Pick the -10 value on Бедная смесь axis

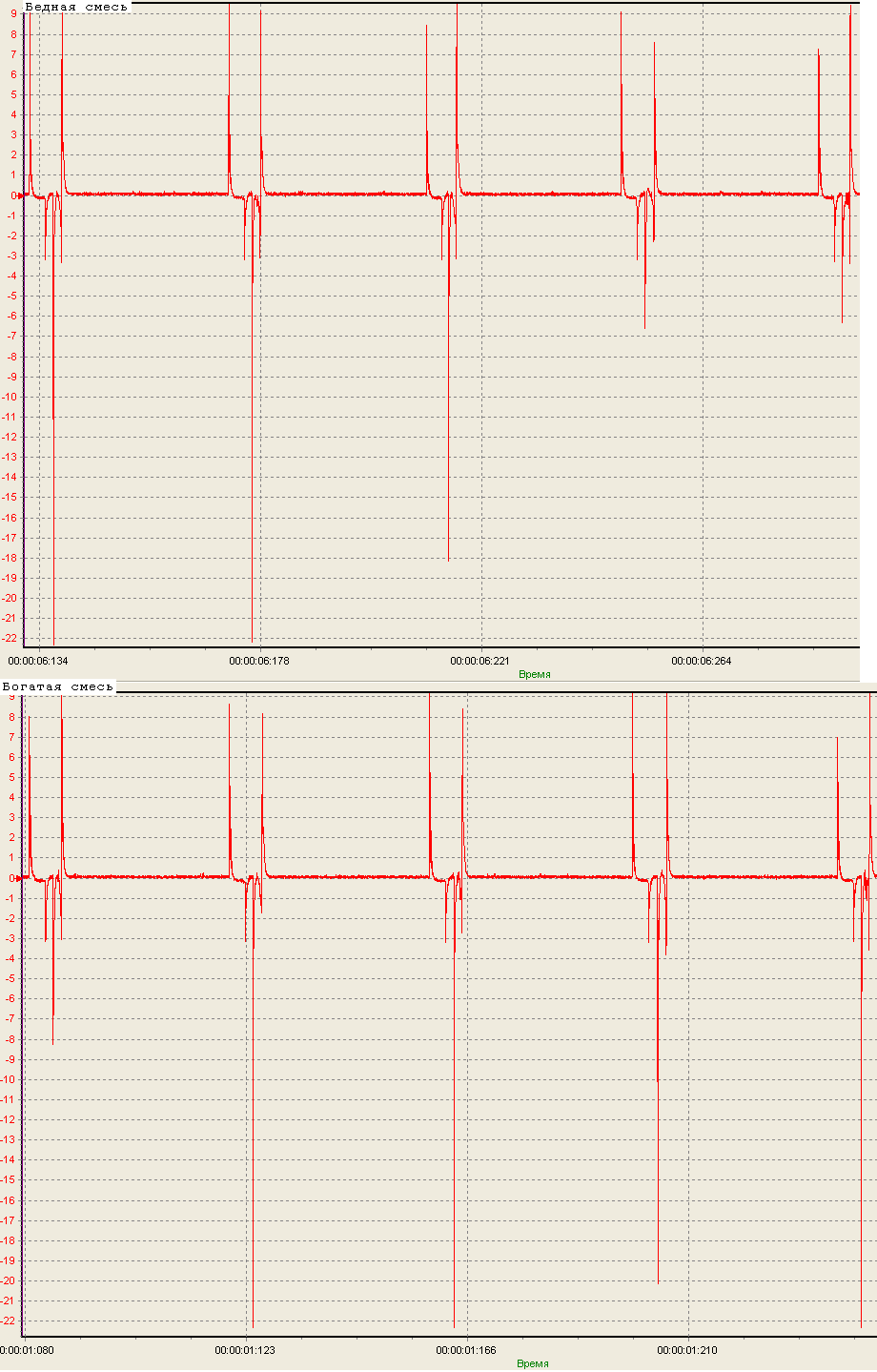[10, 397]
